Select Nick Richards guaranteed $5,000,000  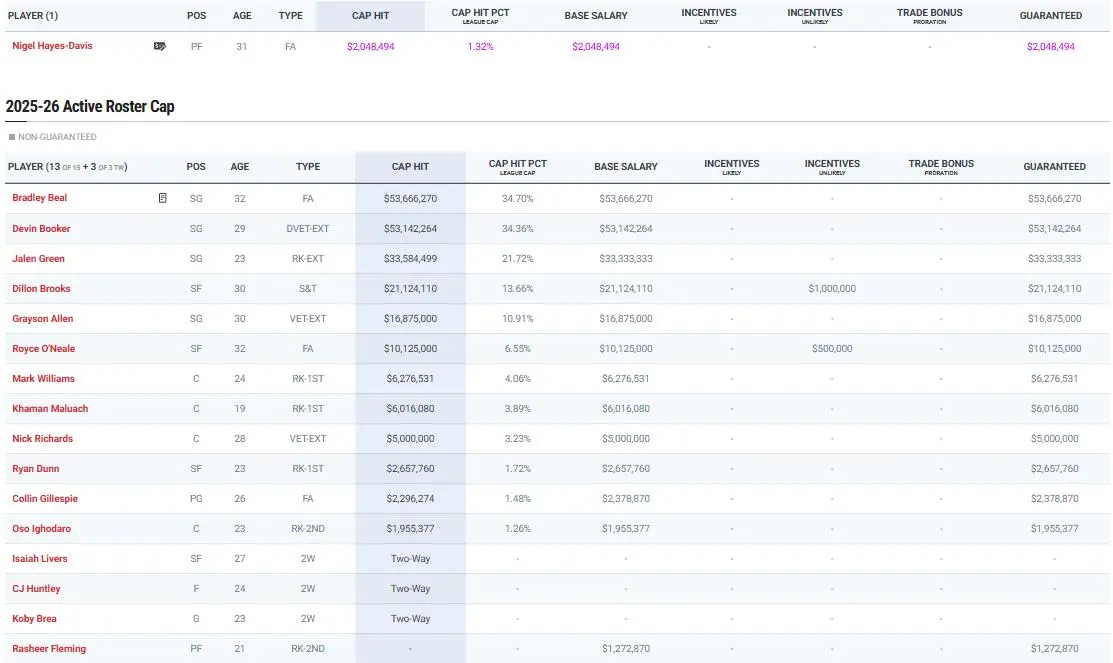[x=1054, y=439]
